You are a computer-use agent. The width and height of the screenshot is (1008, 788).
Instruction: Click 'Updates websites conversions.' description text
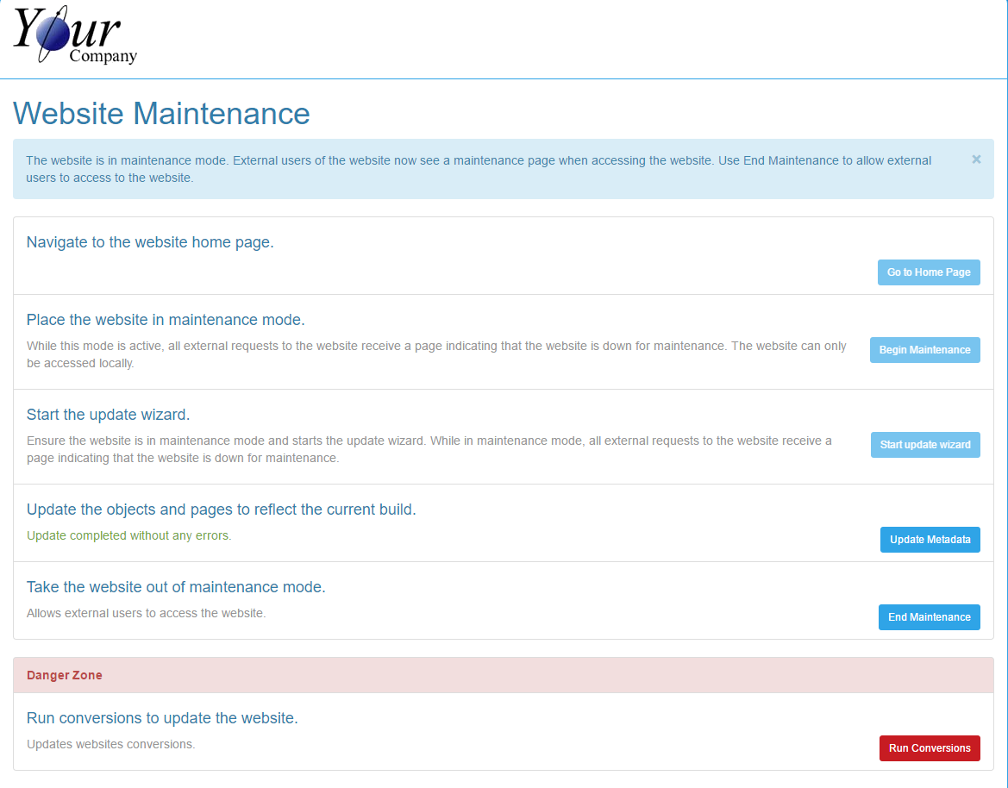[111, 744]
